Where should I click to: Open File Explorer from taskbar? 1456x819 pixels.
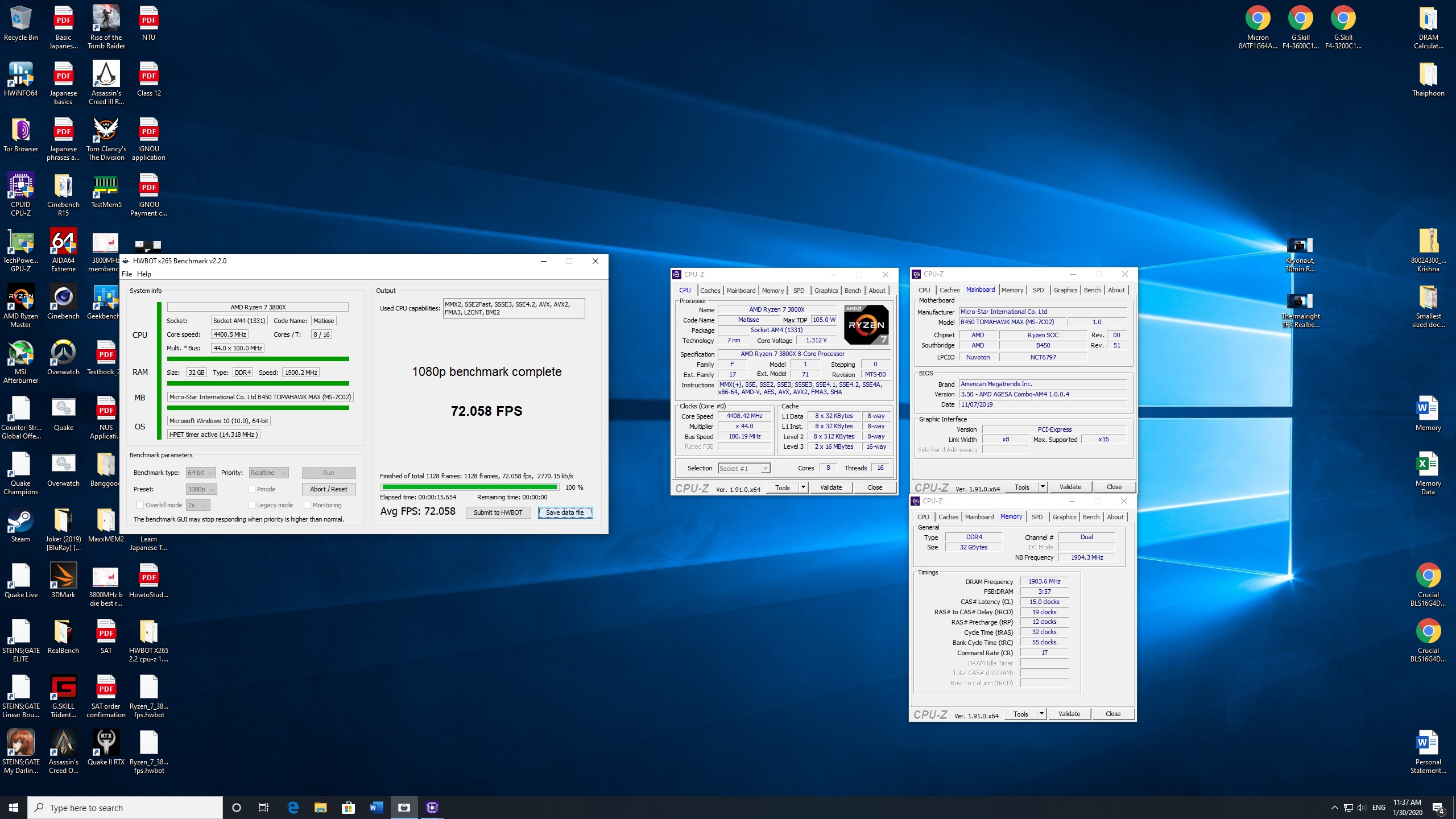click(x=320, y=807)
